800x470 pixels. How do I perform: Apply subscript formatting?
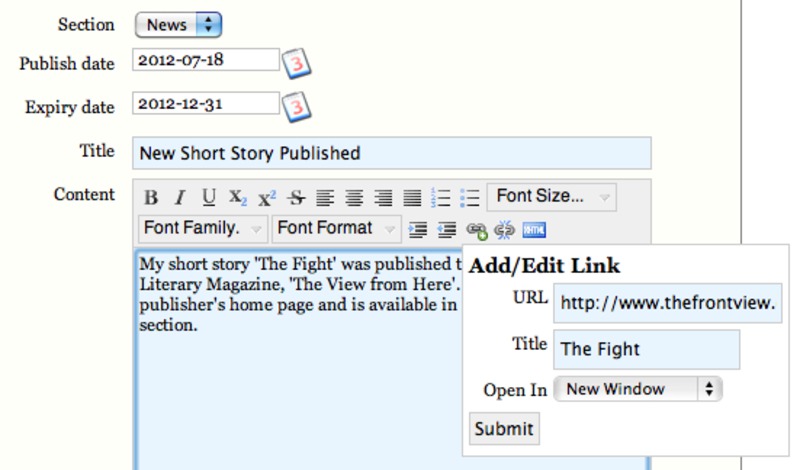click(x=237, y=197)
